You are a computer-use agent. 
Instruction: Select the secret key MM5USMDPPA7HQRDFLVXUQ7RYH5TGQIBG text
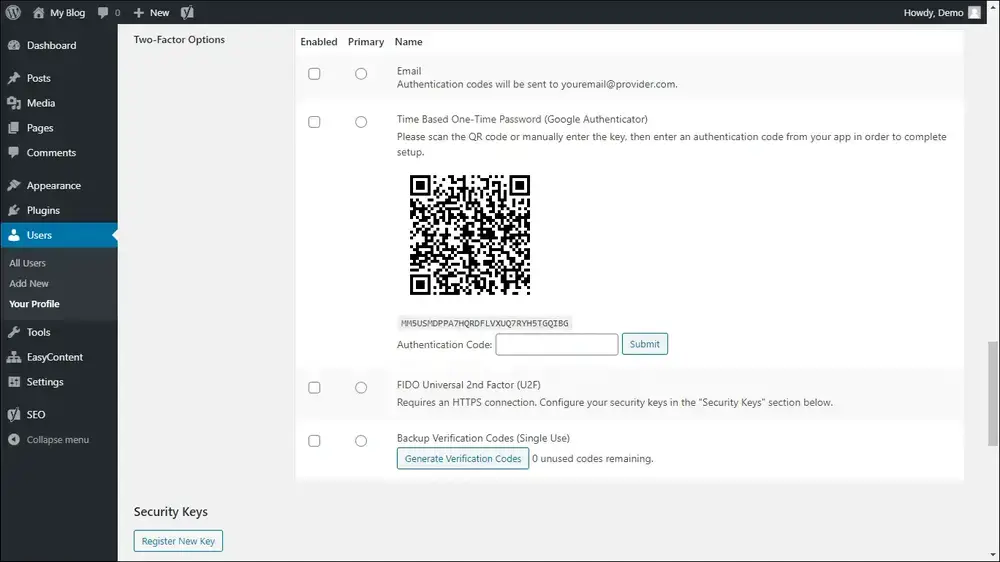tap(484, 323)
